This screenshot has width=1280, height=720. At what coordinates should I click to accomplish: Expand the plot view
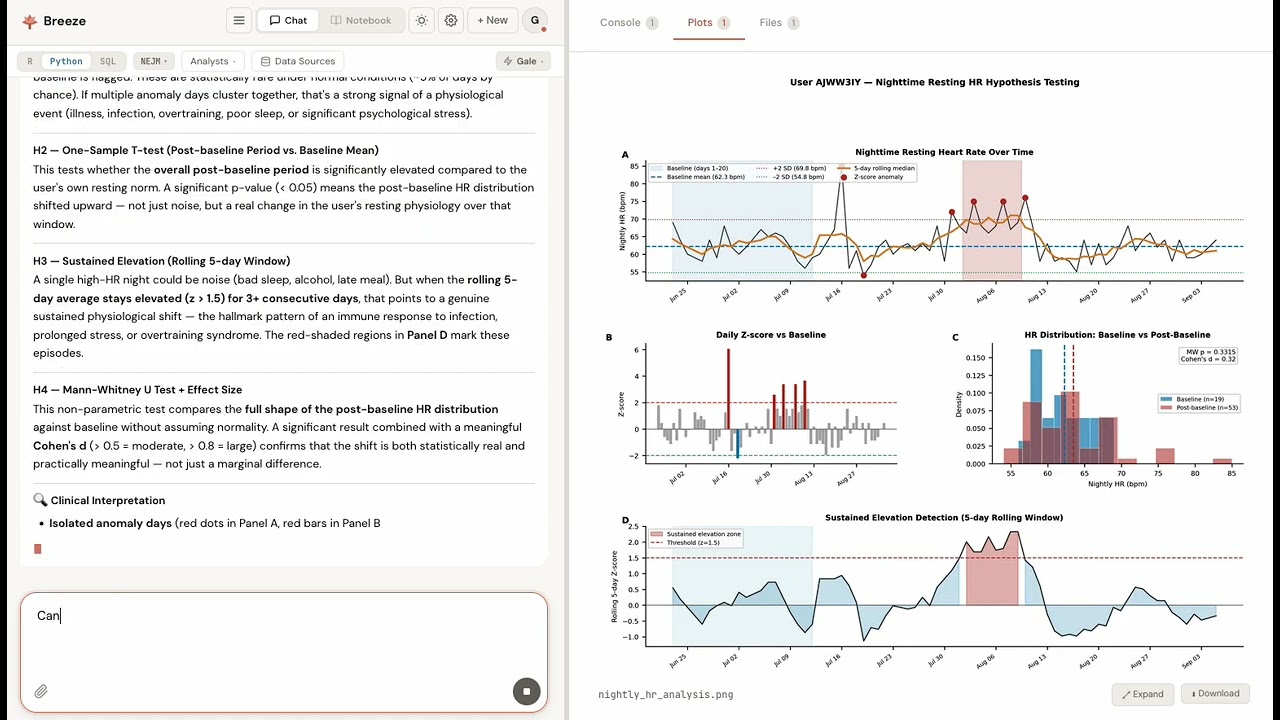tap(1143, 694)
